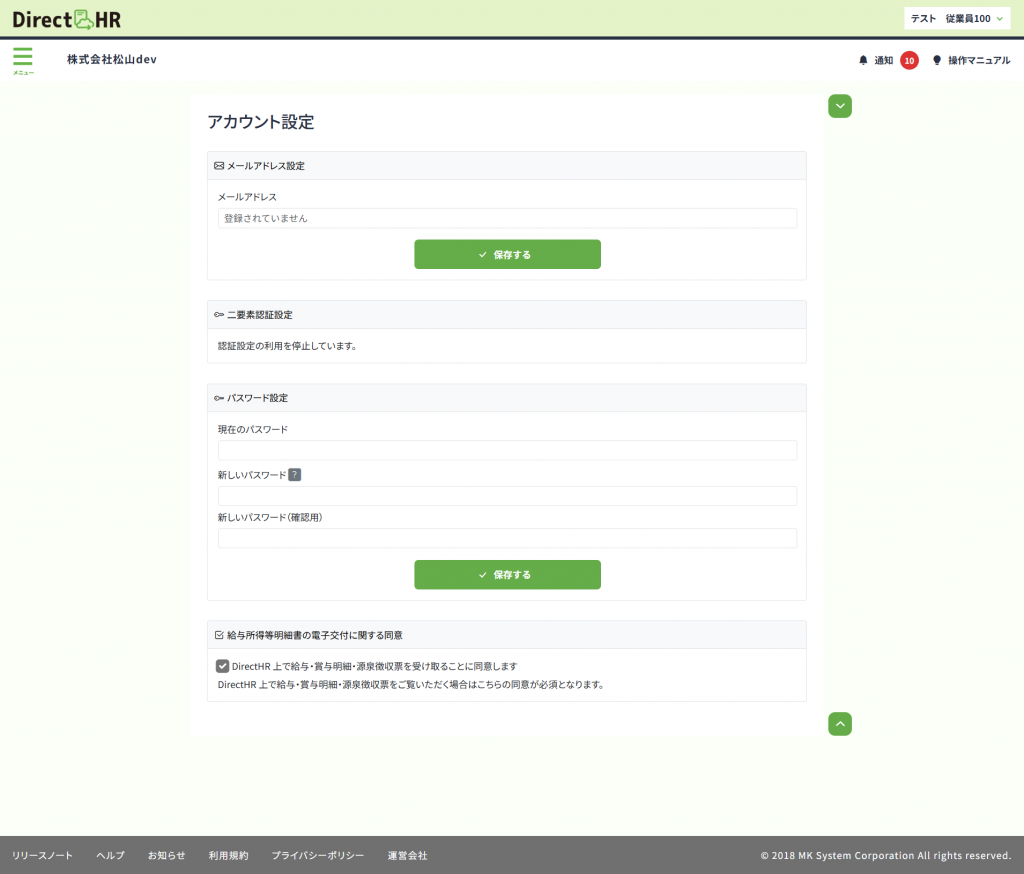Click the green scroll-up arrow button
1024x874 pixels.
(840, 723)
